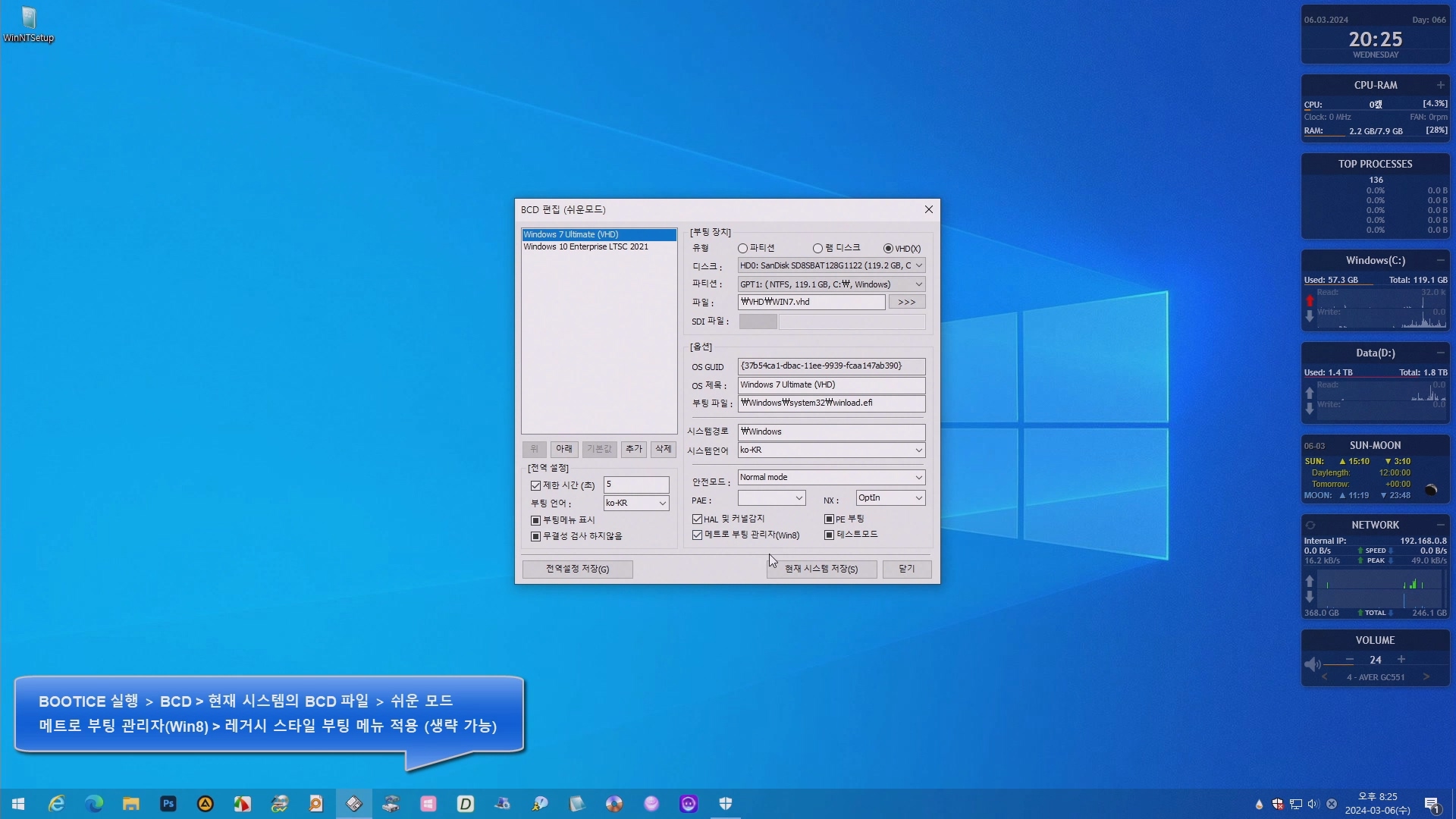
Task: Open the document search taskbar icon
Action: tap(316, 804)
